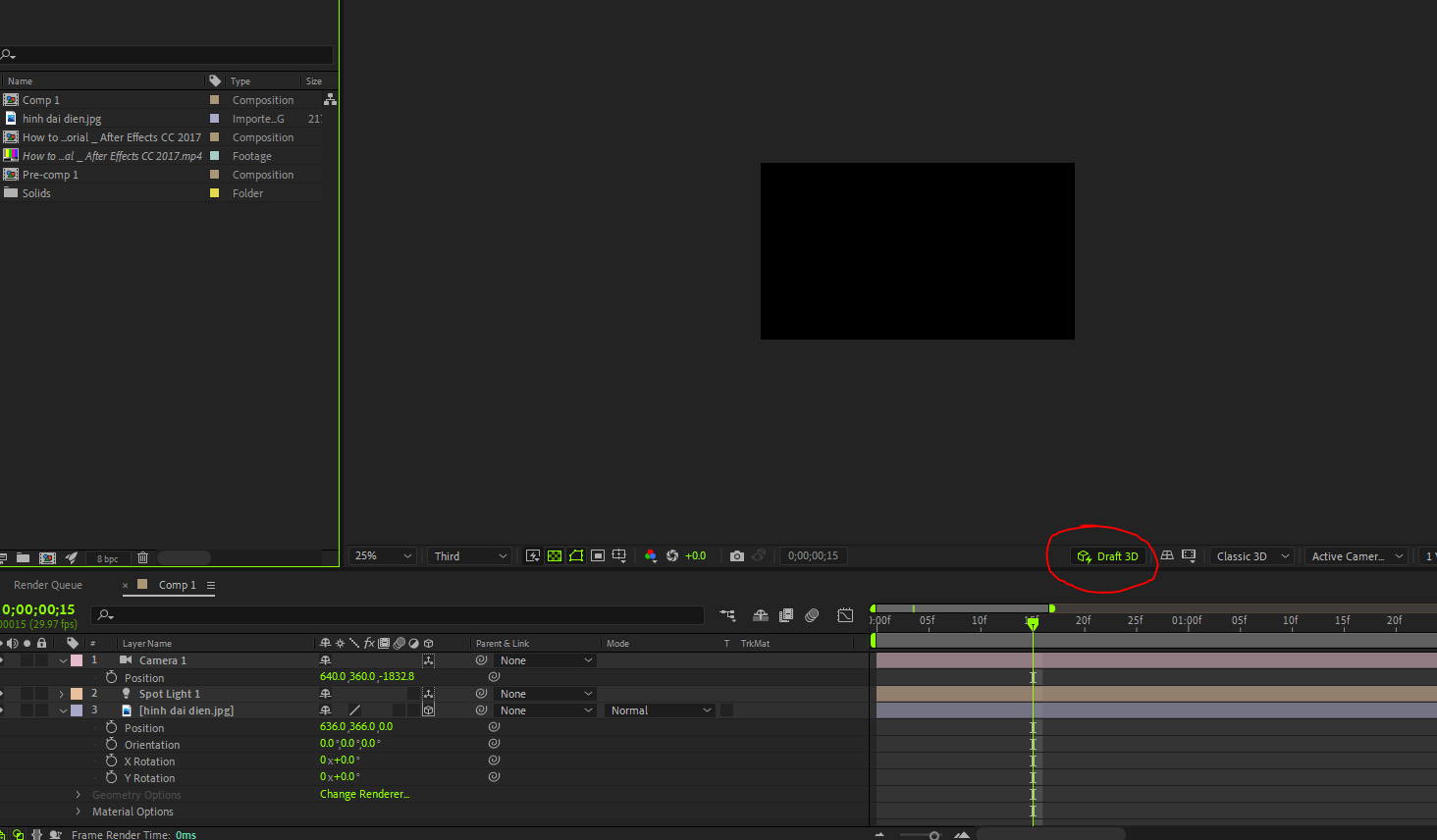The height and width of the screenshot is (840, 1437).
Task: Take a snapshot of the composition
Action: point(737,555)
